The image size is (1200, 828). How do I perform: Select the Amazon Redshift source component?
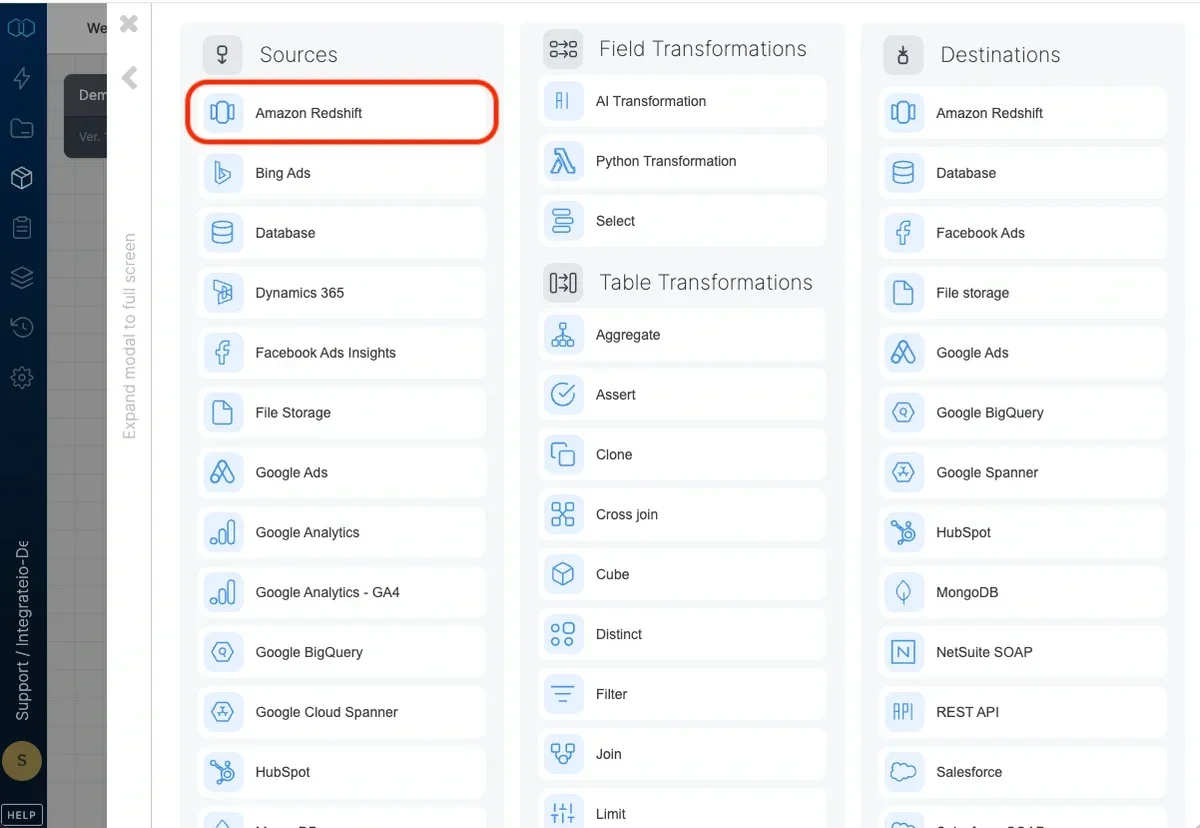(x=340, y=112)
